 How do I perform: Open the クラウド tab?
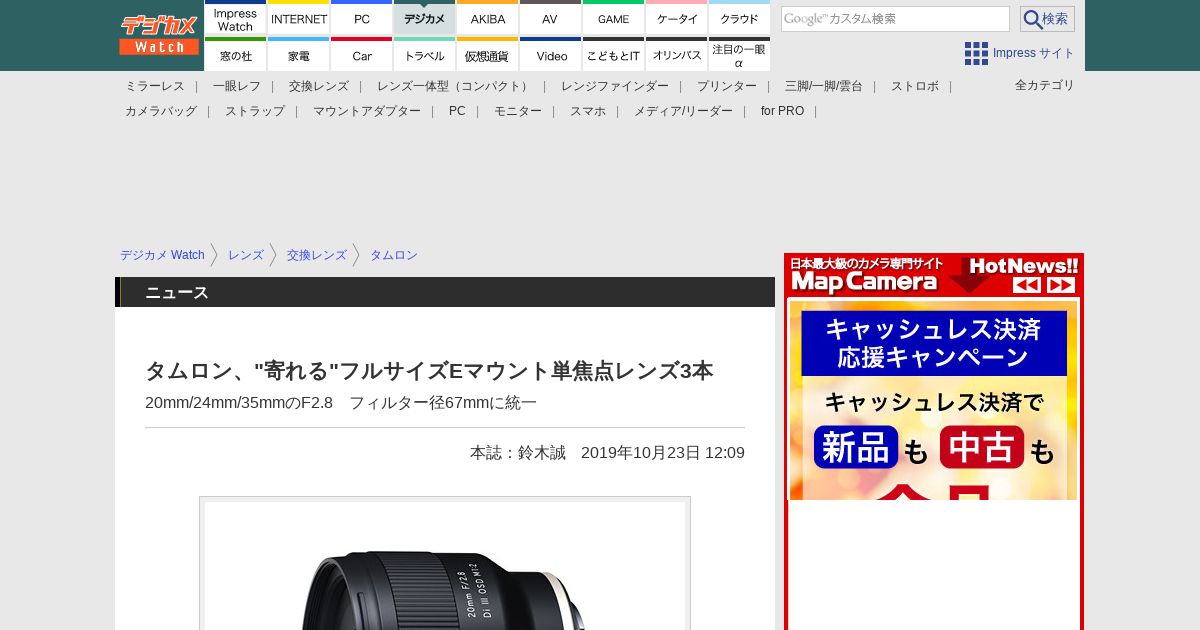point(739,18)
